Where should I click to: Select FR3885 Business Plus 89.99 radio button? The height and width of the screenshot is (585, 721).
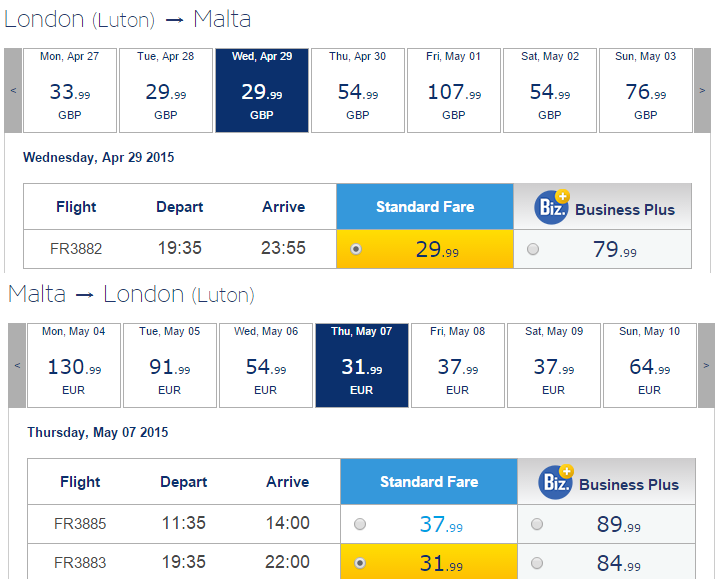coord(537,524)
